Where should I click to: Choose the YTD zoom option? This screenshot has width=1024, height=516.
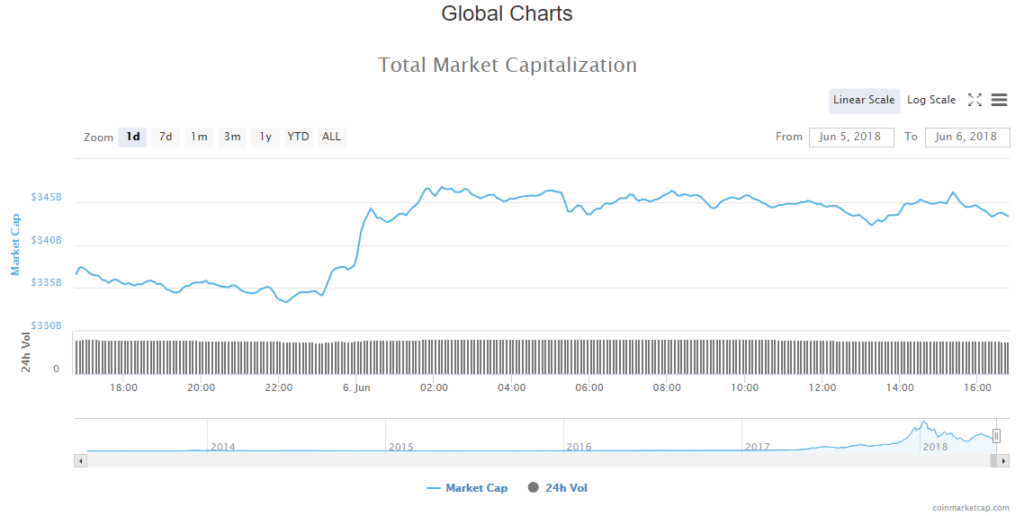tap(298, 137)
